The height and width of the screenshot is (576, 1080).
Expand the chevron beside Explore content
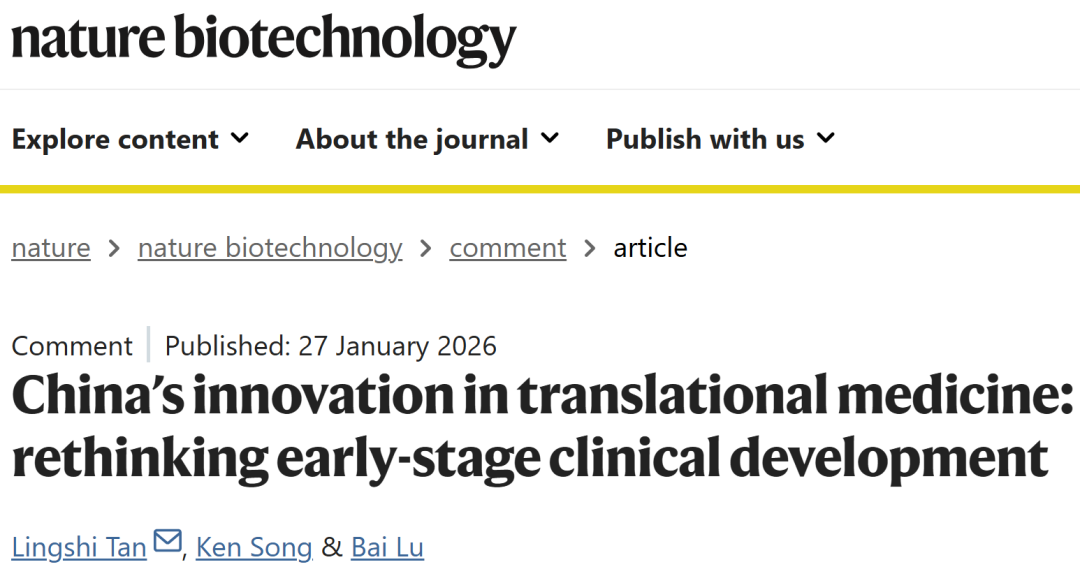point(239,138)
